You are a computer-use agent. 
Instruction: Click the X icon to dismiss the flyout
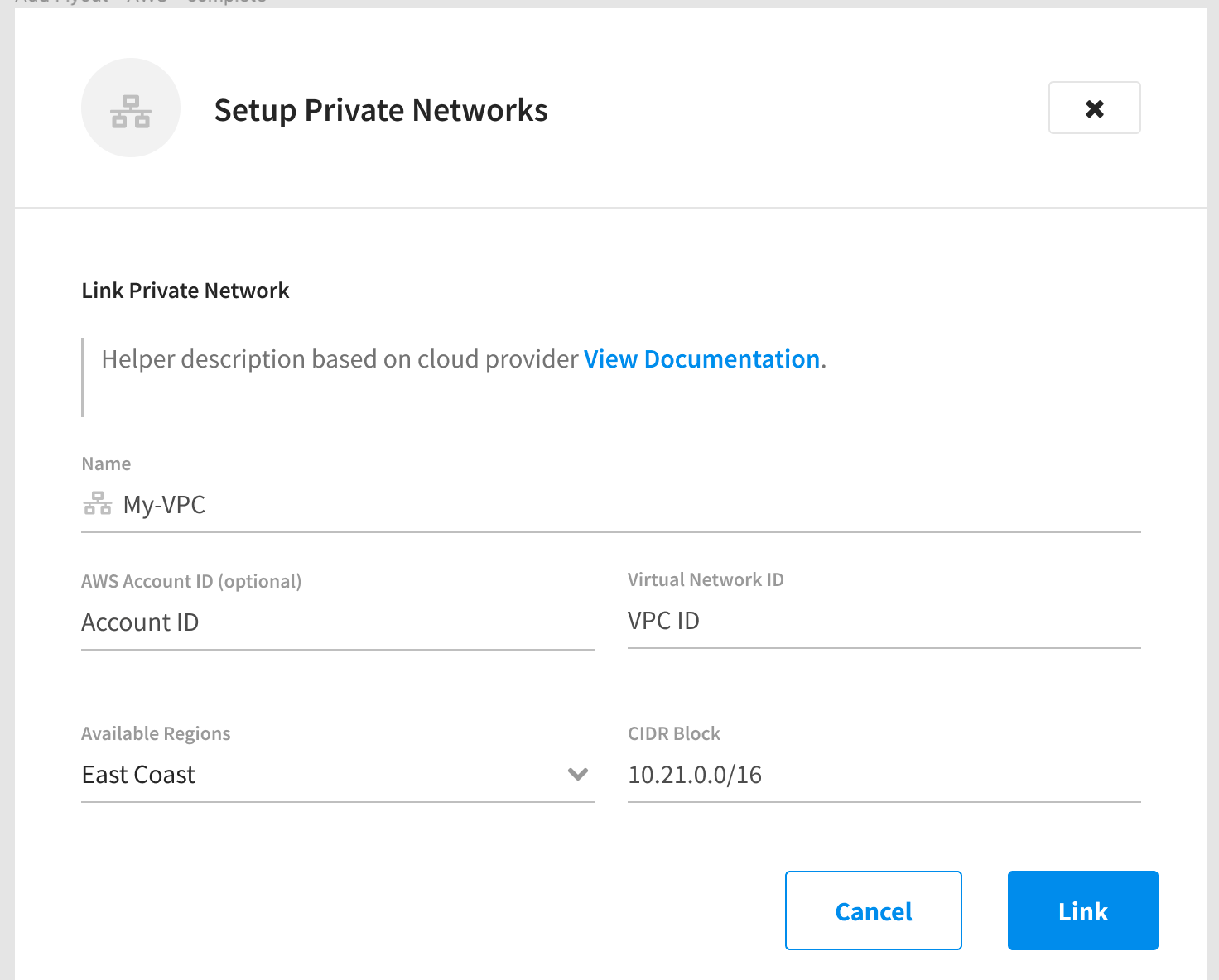[x=1094, y=108]
